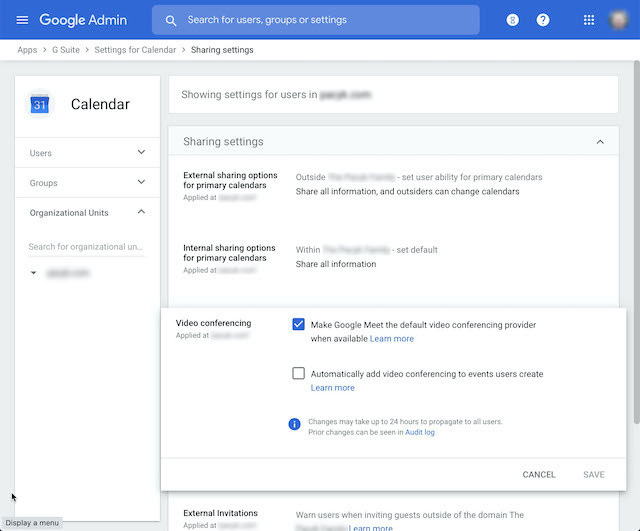The width and height of the screenshot is (640, 531).
Task: Collapse the Sharing settings panel
Action: 600,142
